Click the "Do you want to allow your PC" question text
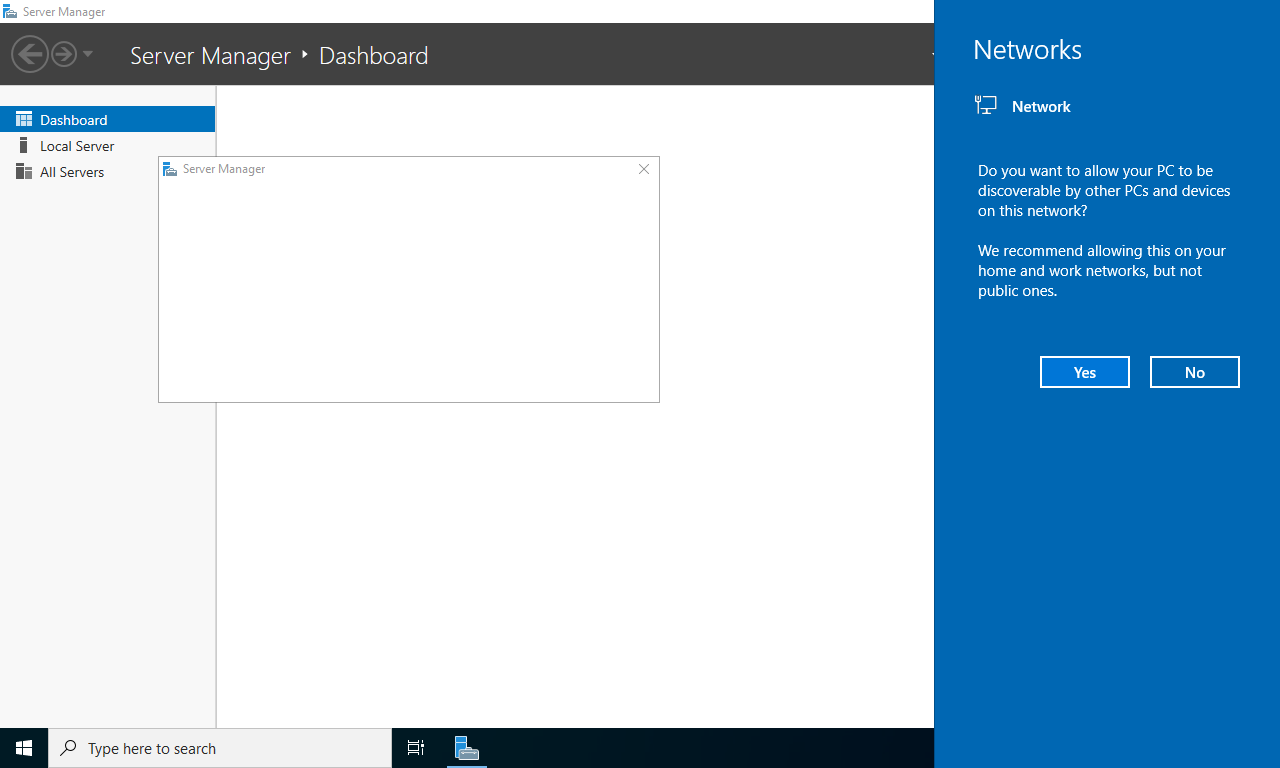1280x768 pixels. click(1104, 191)
